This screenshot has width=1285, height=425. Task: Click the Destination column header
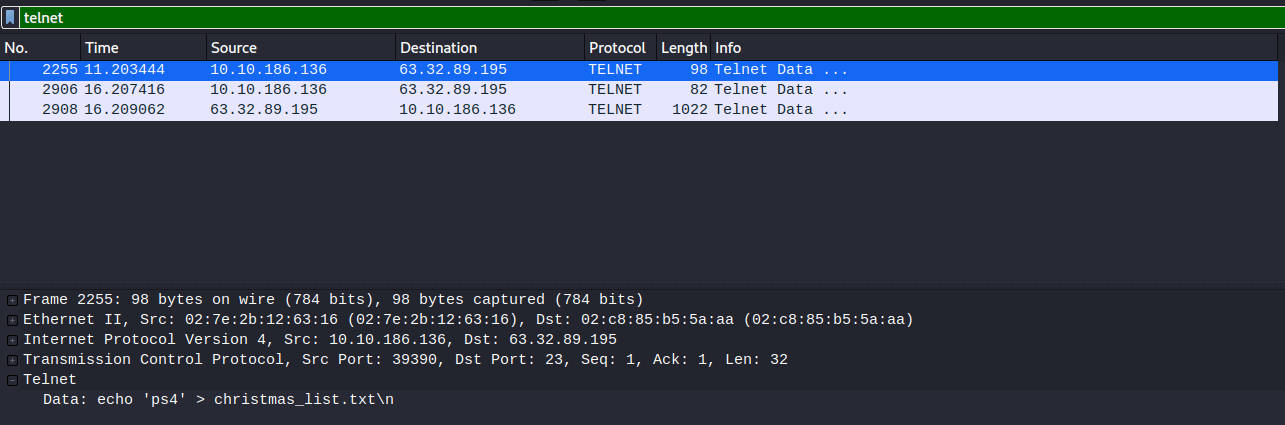[x=488, y=48]
